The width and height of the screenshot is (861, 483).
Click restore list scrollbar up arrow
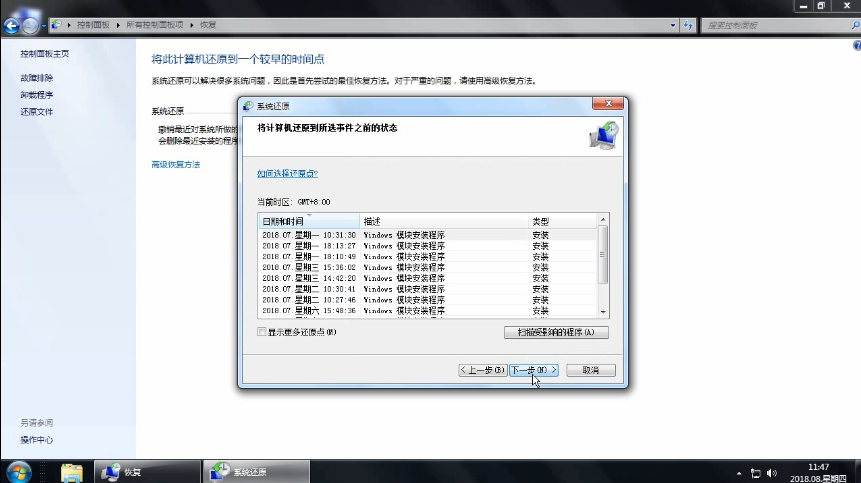pyautogui.click(x=603, y=220)
